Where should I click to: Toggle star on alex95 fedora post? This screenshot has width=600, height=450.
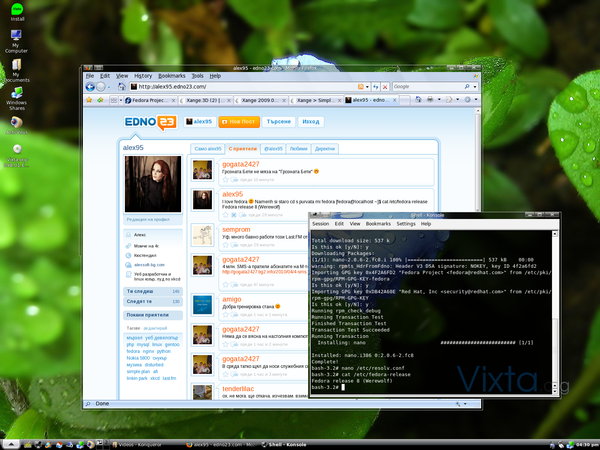225,215
